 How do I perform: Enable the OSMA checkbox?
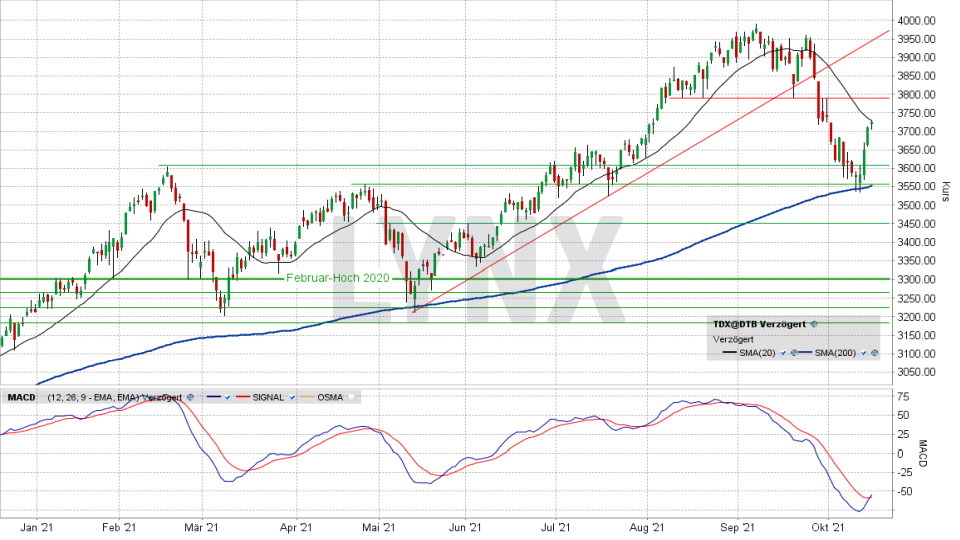tap(351, 397)
